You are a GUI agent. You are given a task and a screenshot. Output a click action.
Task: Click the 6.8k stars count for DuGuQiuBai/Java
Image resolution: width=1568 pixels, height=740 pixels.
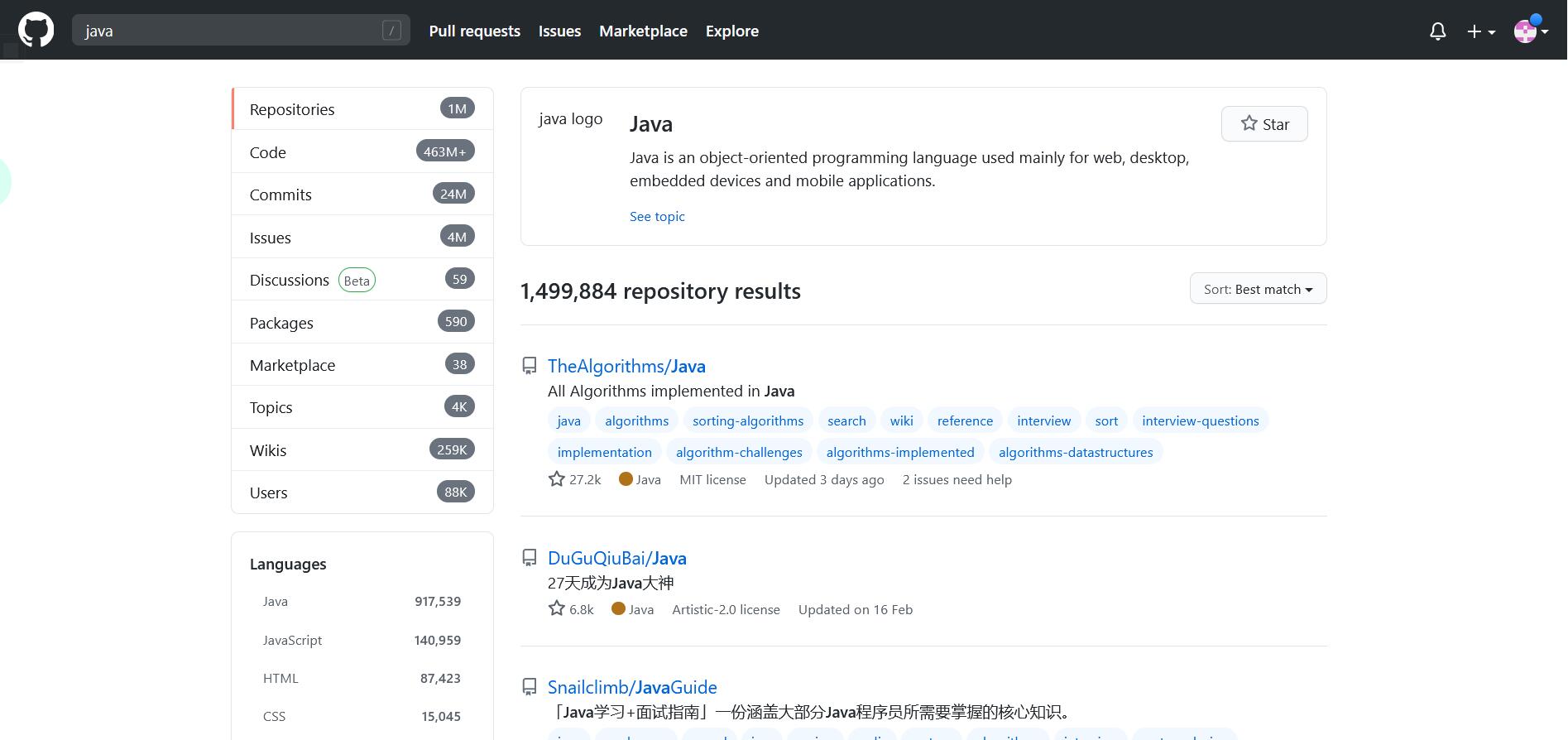pyautogui.click(x=571, y=609)
